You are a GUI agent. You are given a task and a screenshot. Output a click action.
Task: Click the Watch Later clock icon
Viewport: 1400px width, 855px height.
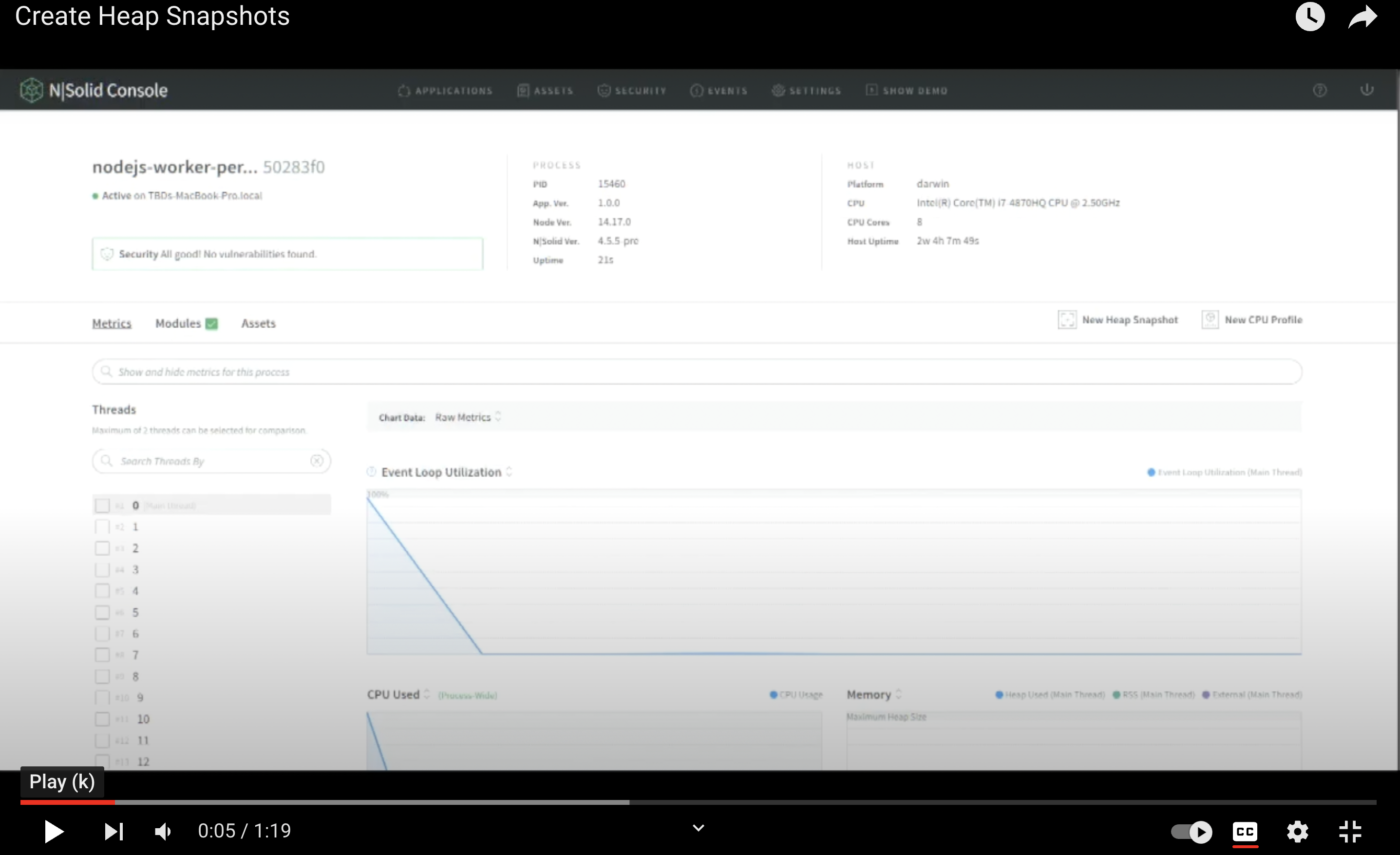(x=1310, y=17)
